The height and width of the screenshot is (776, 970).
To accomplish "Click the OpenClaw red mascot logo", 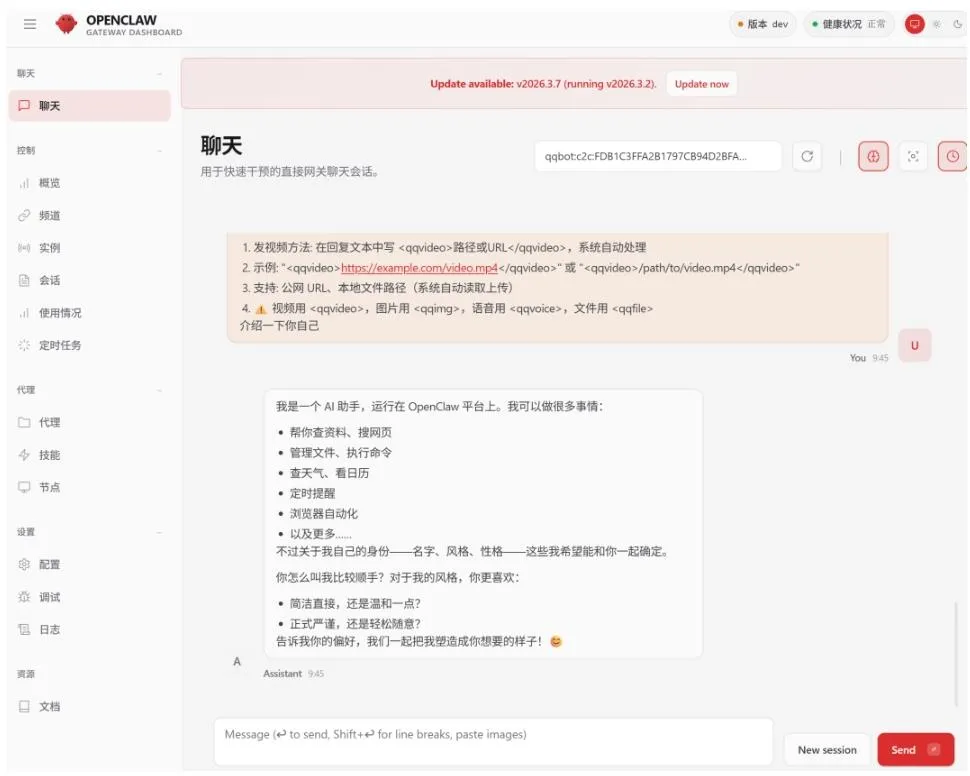I will click(x=66, y=24).
